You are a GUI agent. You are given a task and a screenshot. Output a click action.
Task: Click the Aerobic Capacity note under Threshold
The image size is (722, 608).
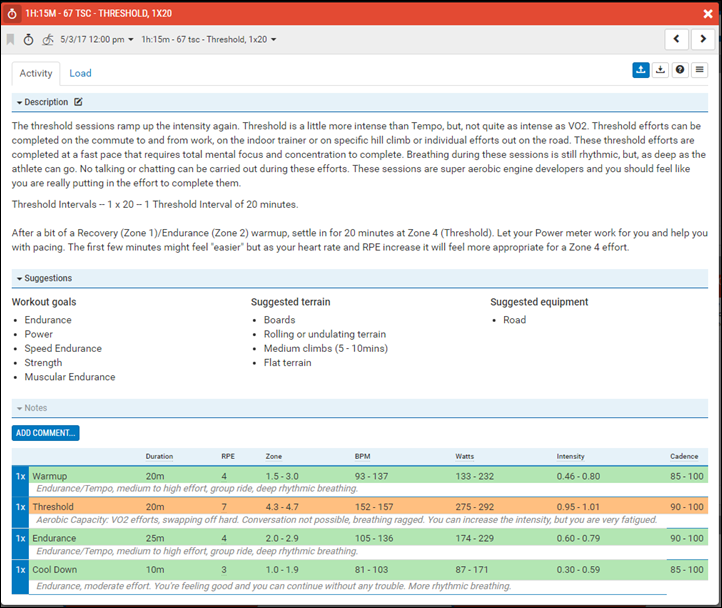[347, 520]
